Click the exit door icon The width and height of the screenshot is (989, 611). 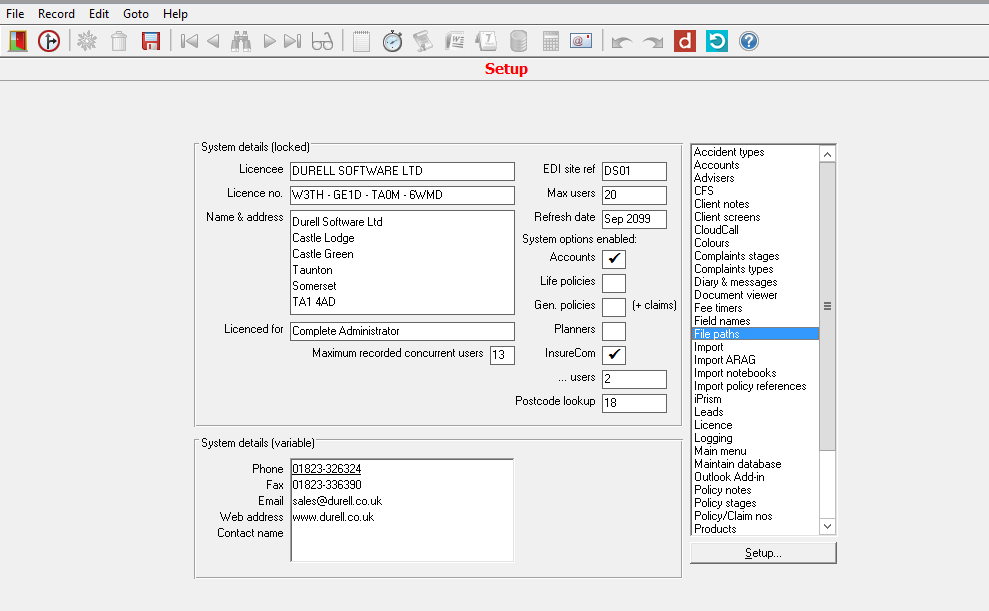tap(18, 42)
